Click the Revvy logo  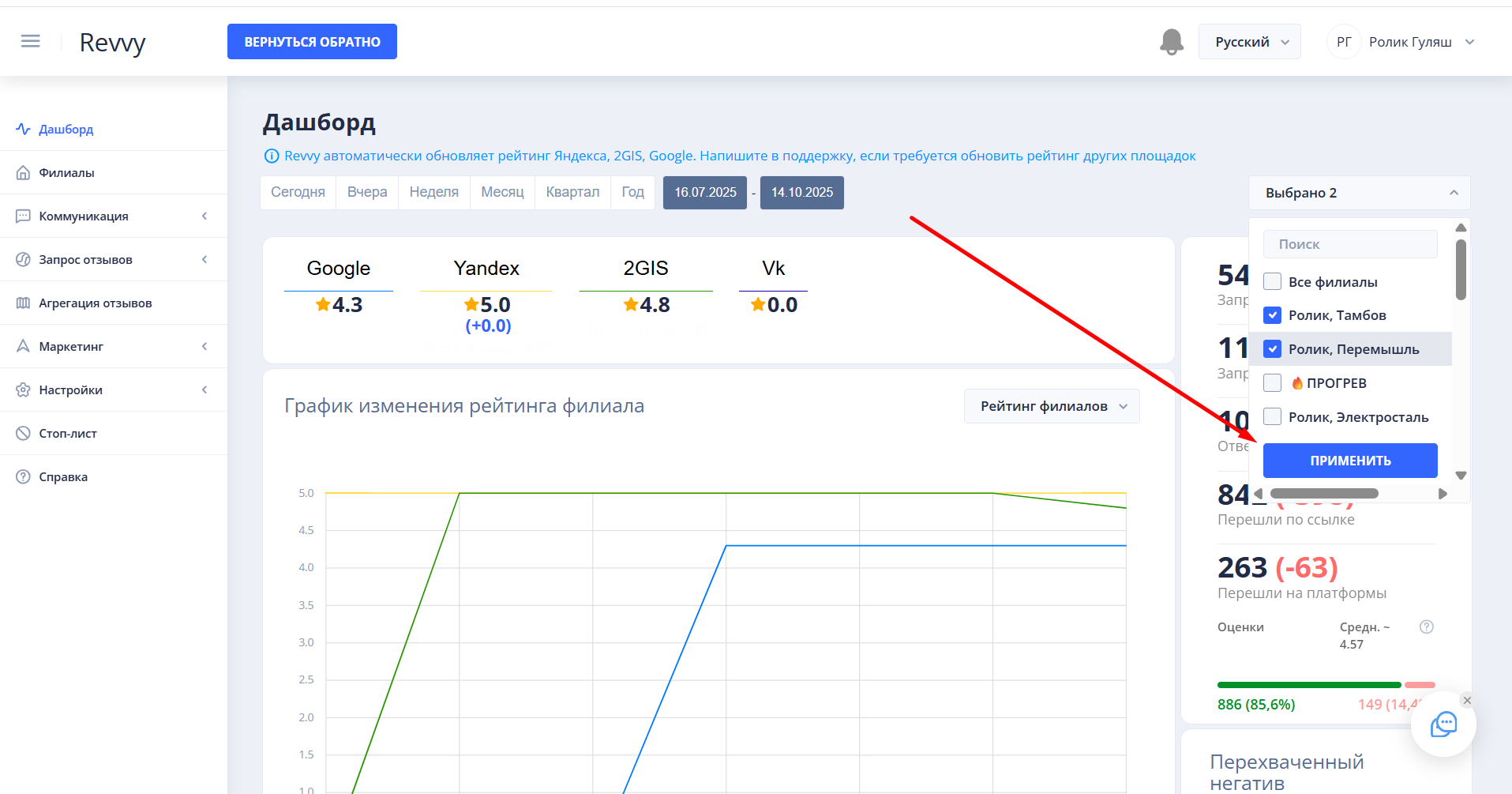click(113, 43)
